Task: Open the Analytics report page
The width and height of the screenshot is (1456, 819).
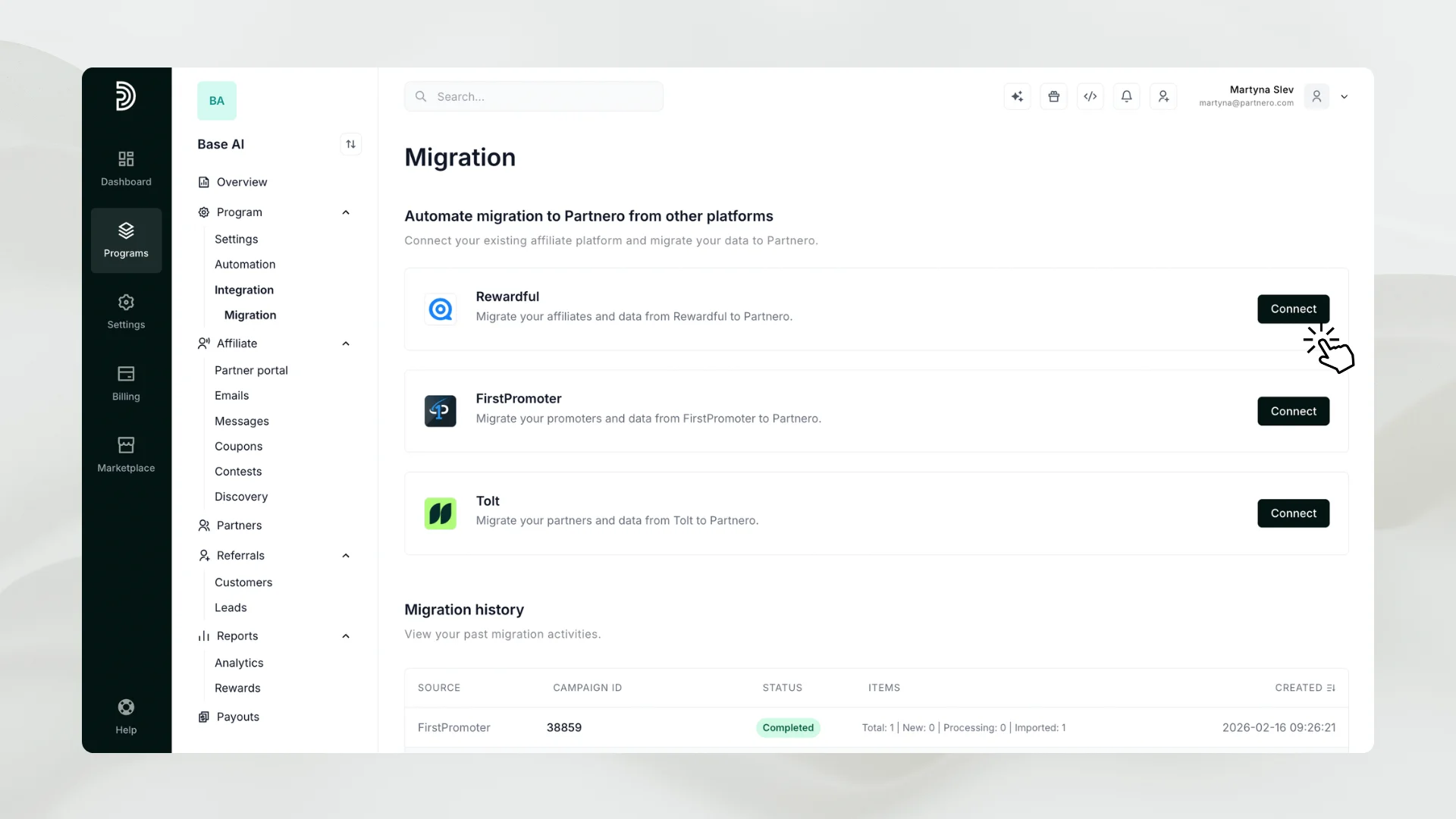Action: point(239,663)
